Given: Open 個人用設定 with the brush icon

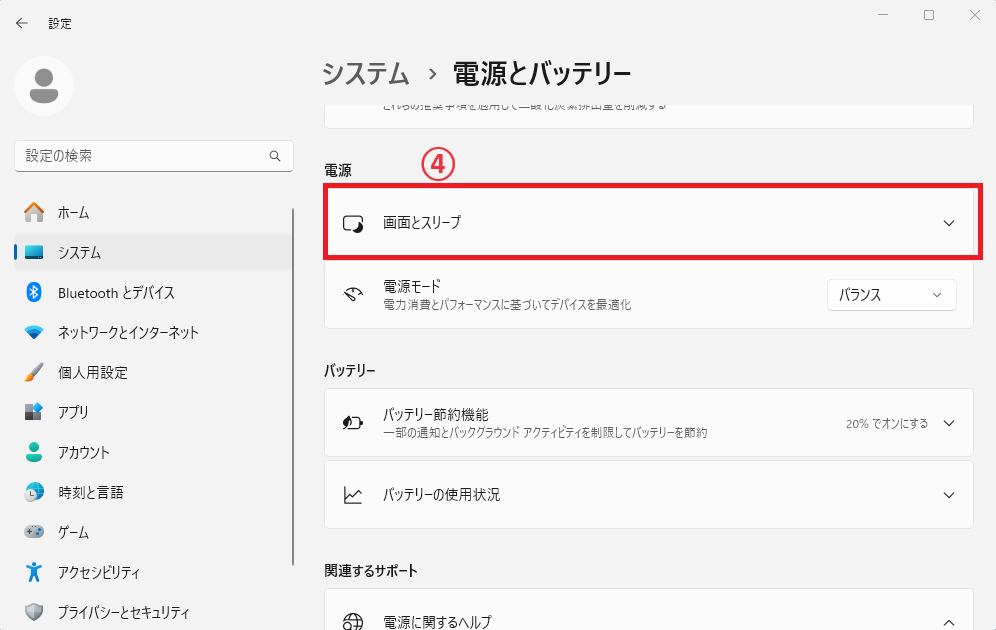Looking at the screenshot, I should (x=92, y=372).
